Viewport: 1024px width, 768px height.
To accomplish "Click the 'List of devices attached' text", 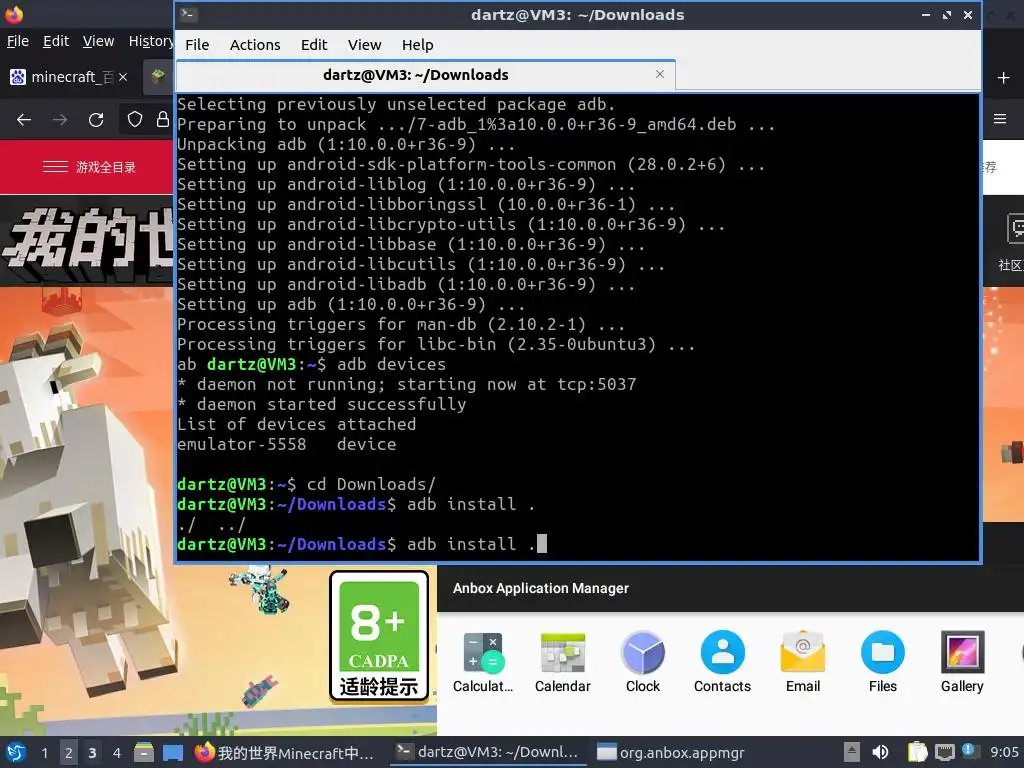I will click(296, 424).
